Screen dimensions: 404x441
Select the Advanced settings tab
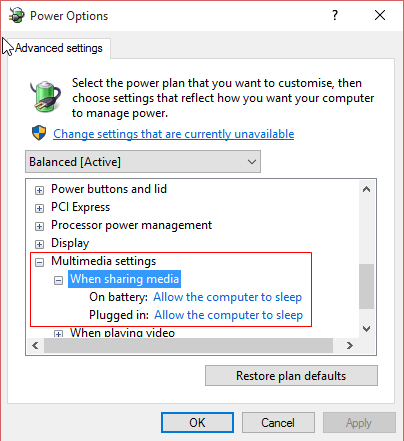point(59,48)
